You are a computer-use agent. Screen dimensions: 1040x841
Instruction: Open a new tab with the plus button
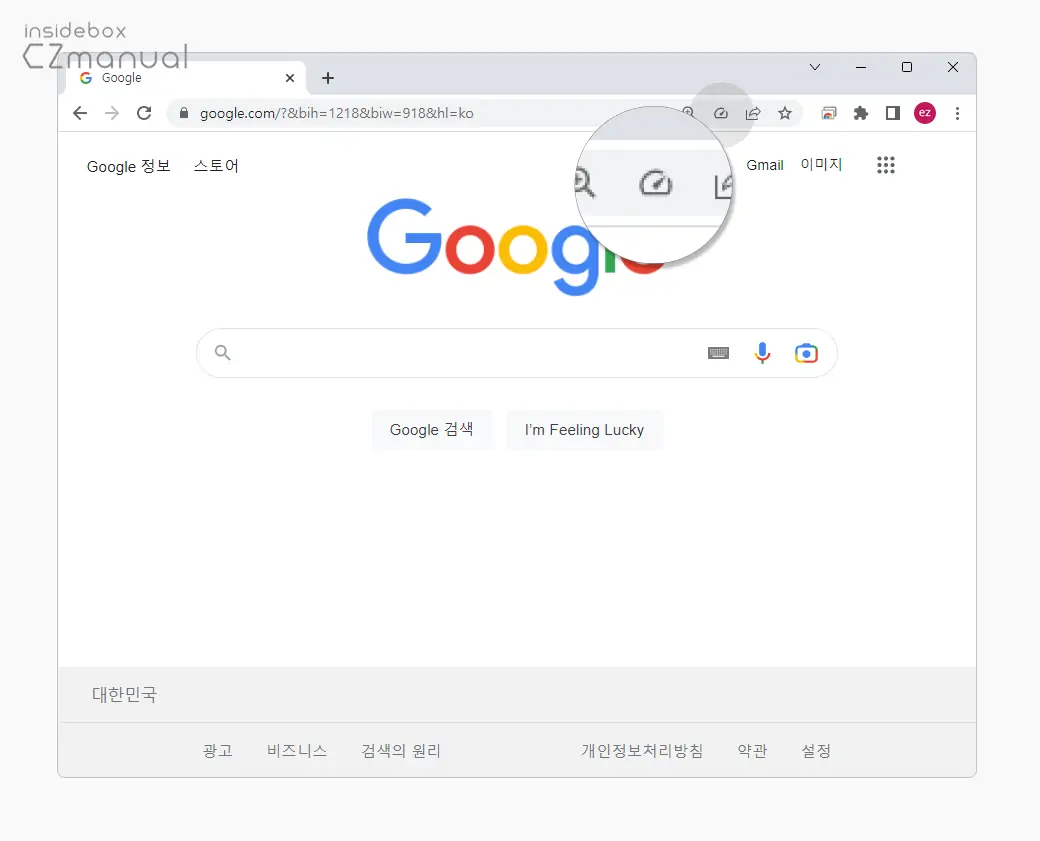328,78
